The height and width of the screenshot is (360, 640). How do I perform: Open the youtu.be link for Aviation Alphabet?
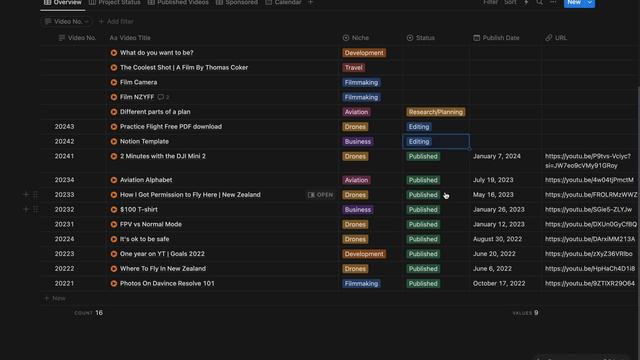coord(589,180)
